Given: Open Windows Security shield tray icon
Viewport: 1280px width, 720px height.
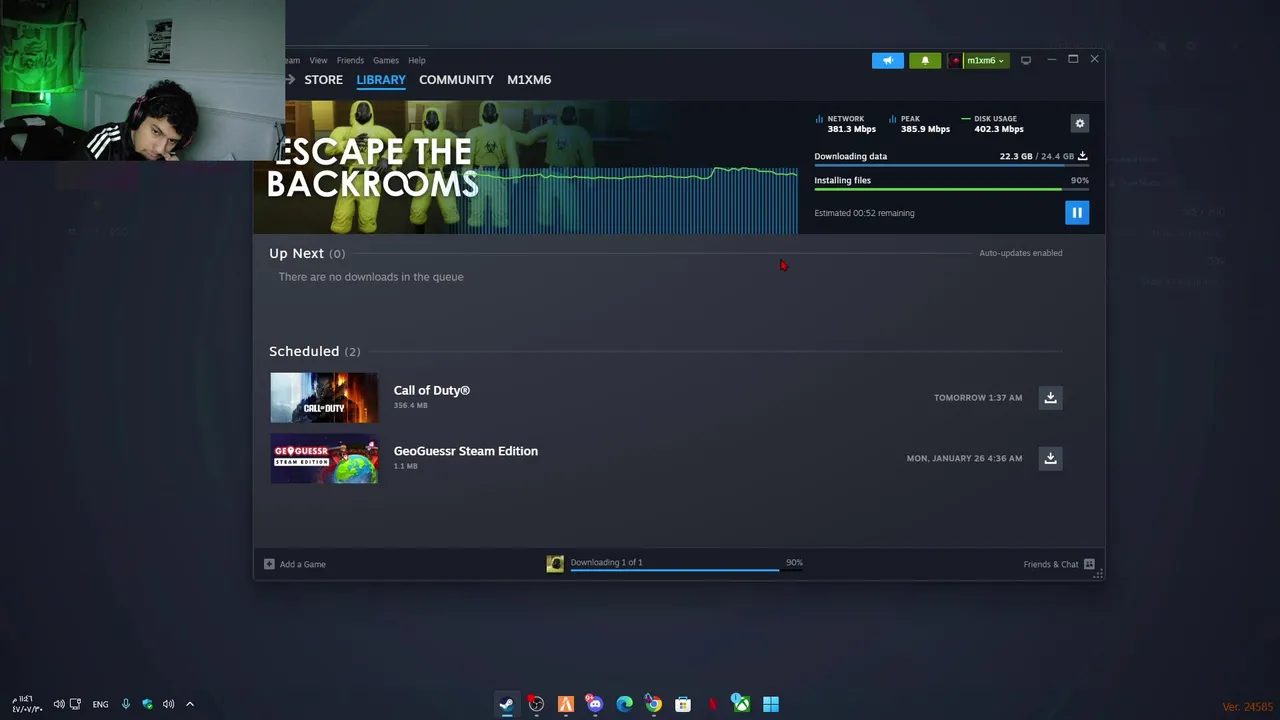Looking at the screenshot, I should [147, 704].
